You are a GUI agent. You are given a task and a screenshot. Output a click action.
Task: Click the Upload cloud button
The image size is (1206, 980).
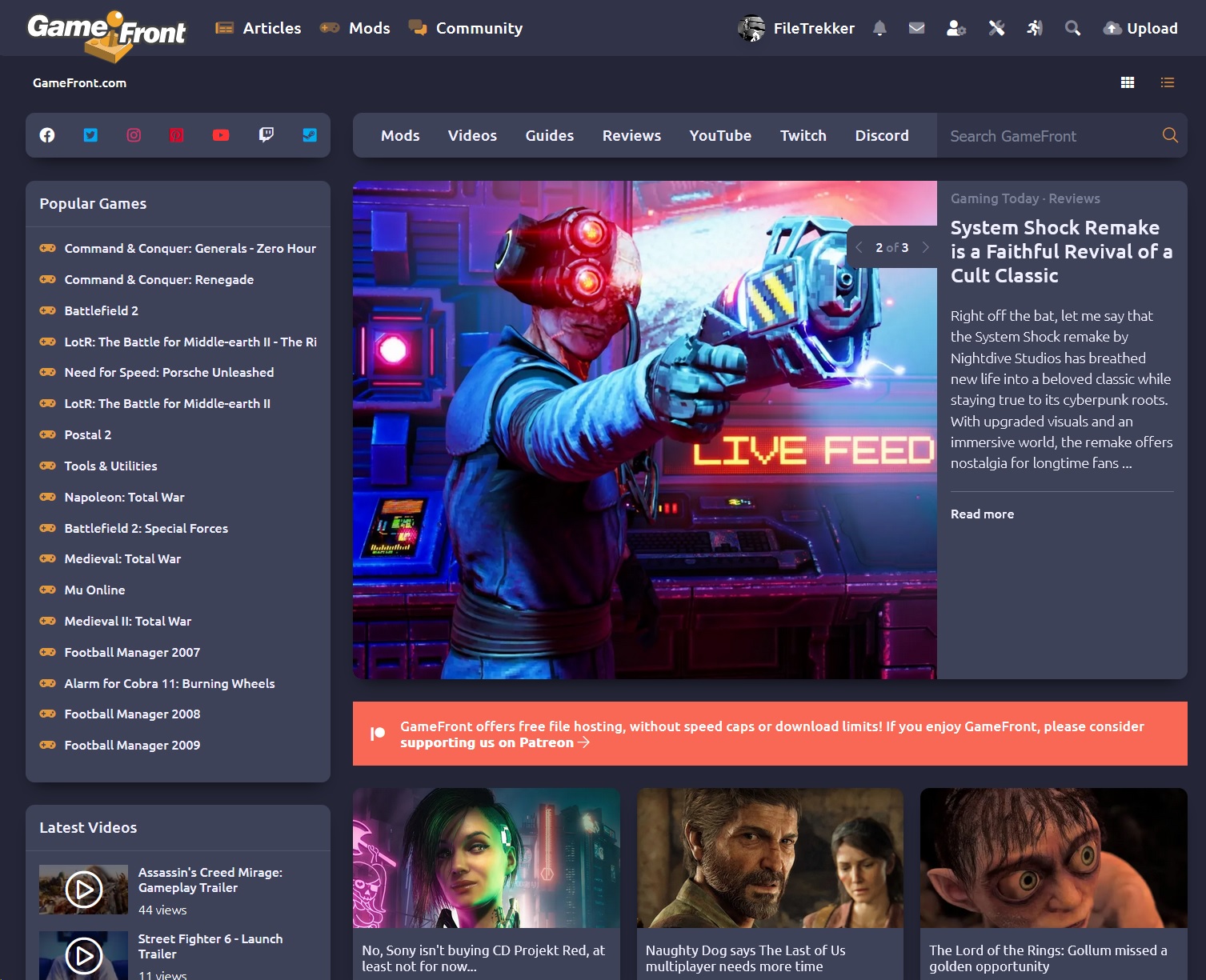pos(1140,28)
